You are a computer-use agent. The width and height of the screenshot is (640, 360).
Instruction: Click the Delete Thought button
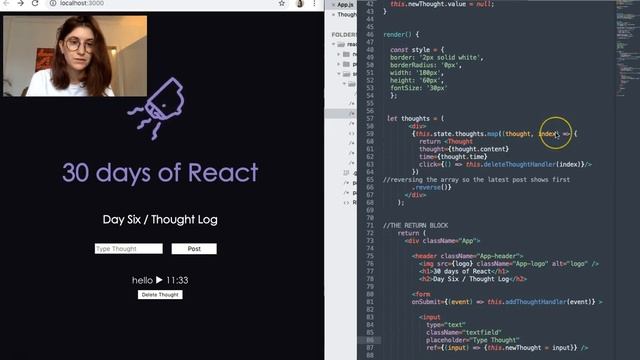point(160,294)
